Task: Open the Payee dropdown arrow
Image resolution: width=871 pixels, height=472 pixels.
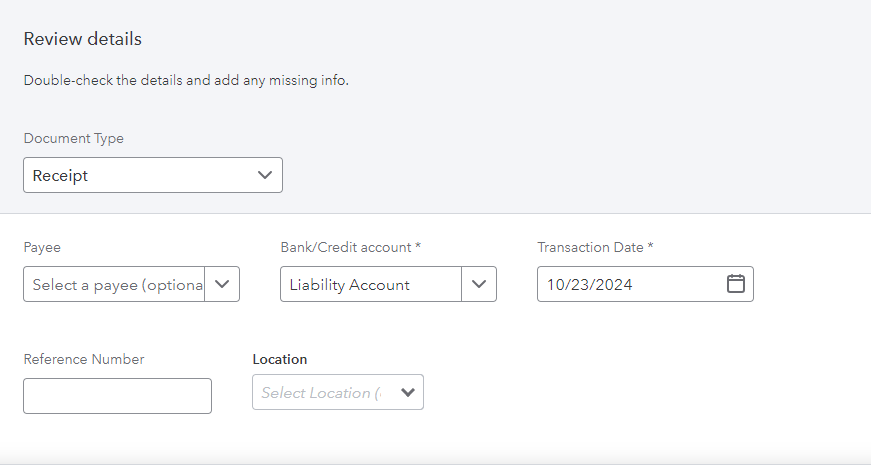Action: tap(222, 284)
